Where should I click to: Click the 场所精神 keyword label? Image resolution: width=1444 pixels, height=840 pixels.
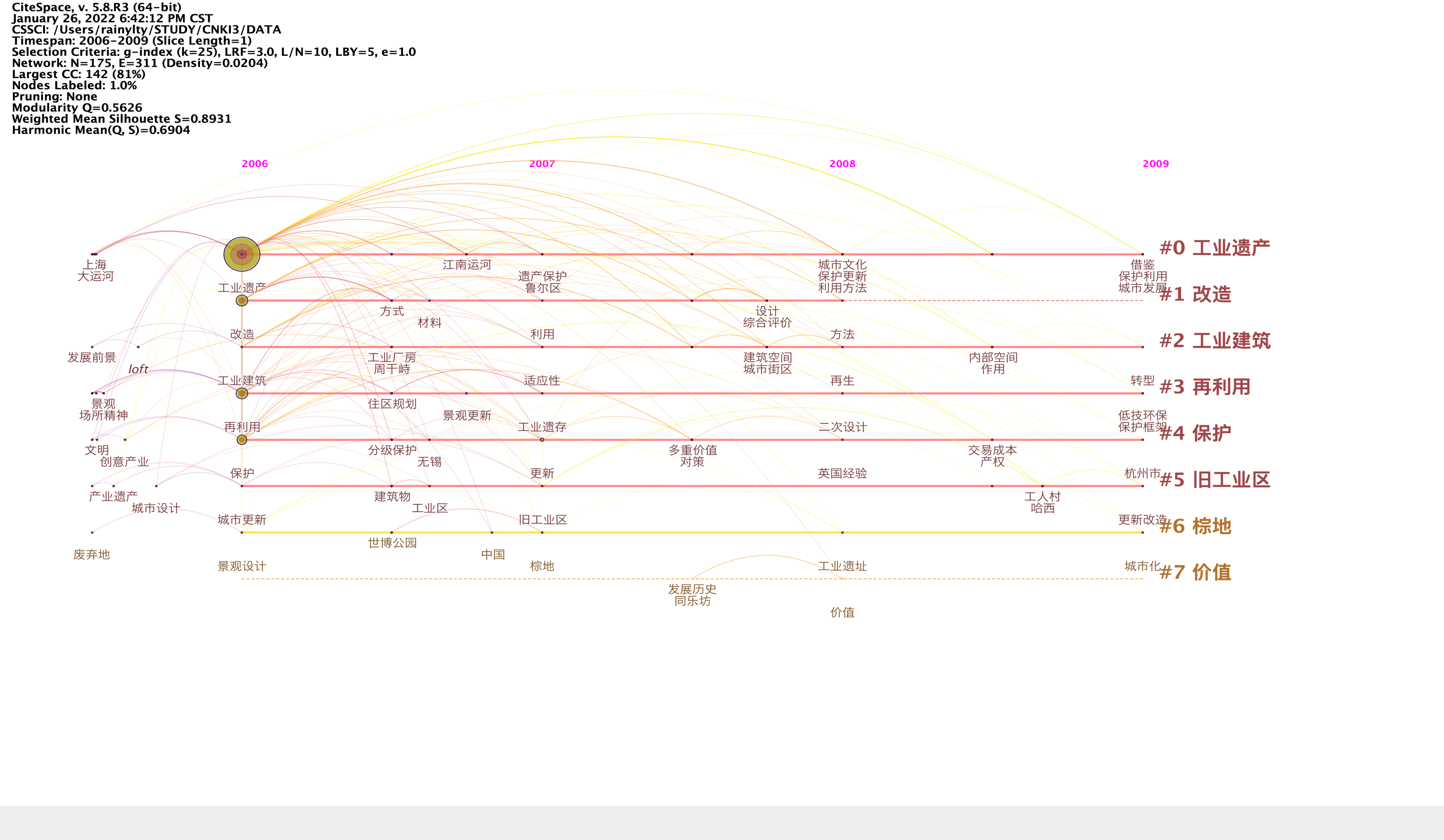[104, 416]
